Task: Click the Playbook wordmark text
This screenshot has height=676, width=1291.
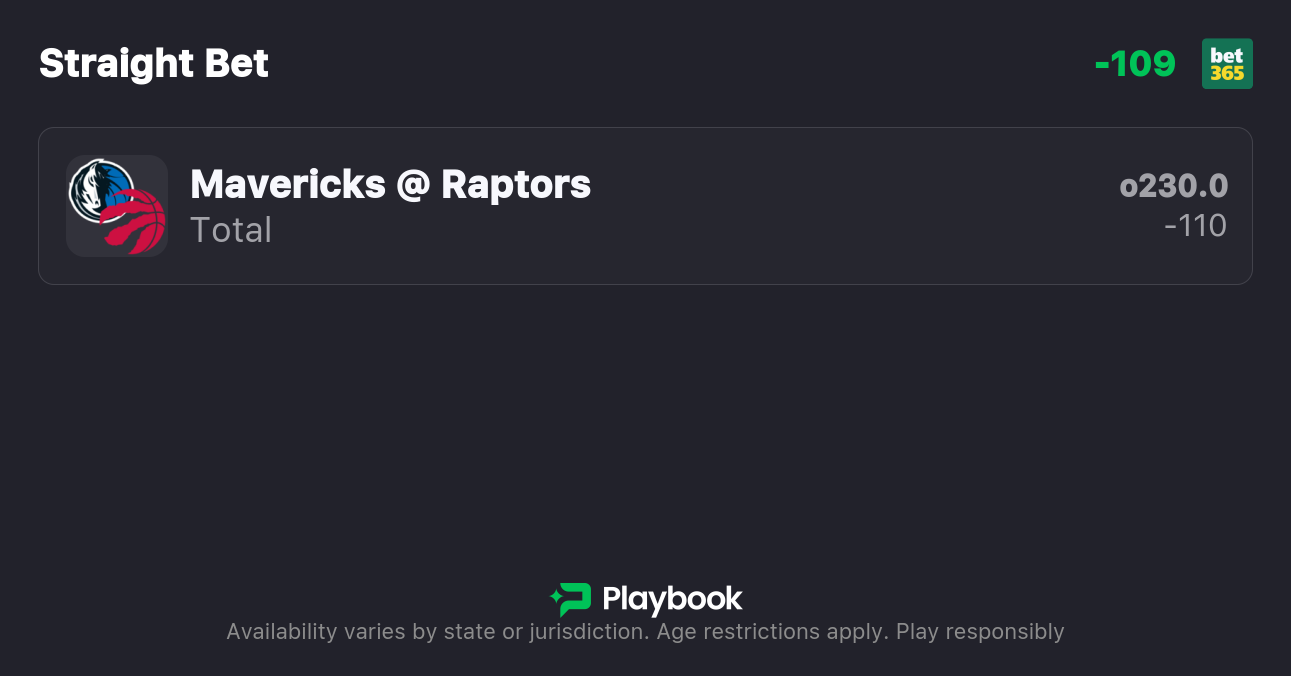Action: click(673, 598)
